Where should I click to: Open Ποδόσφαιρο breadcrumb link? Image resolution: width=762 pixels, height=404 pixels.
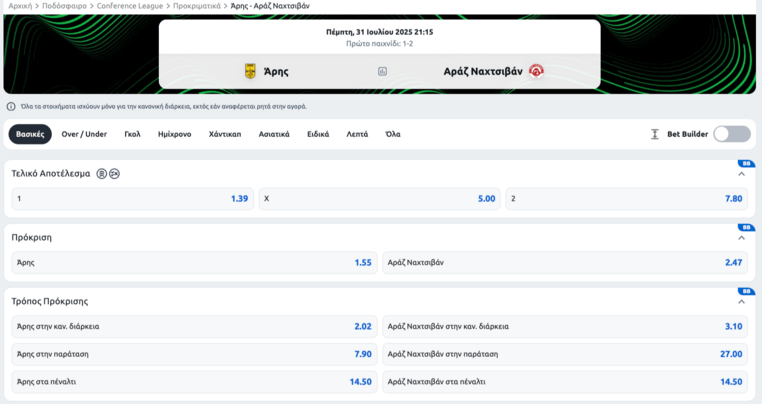(64, 6)
